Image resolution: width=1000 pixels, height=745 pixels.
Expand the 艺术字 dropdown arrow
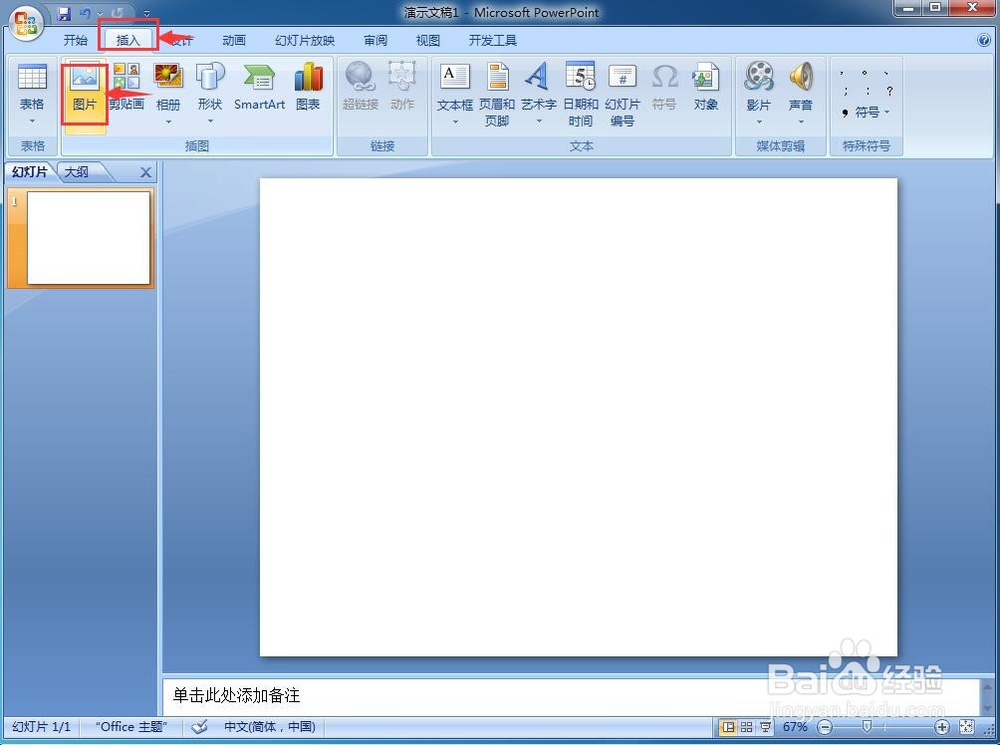538,122
